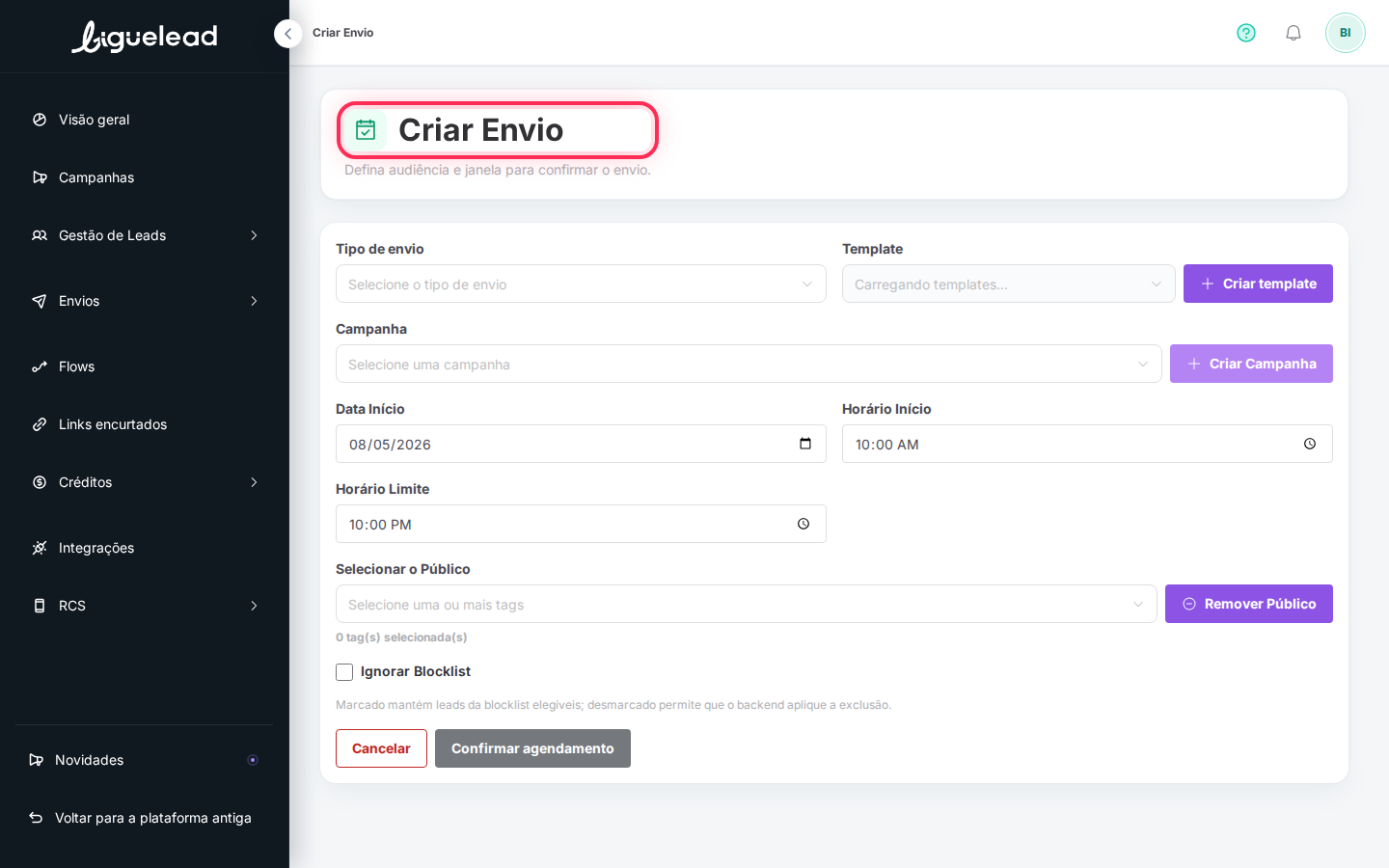Click the help question mark icon
The height and width of the screenshot is (868, 1389).
[1246, 33]
